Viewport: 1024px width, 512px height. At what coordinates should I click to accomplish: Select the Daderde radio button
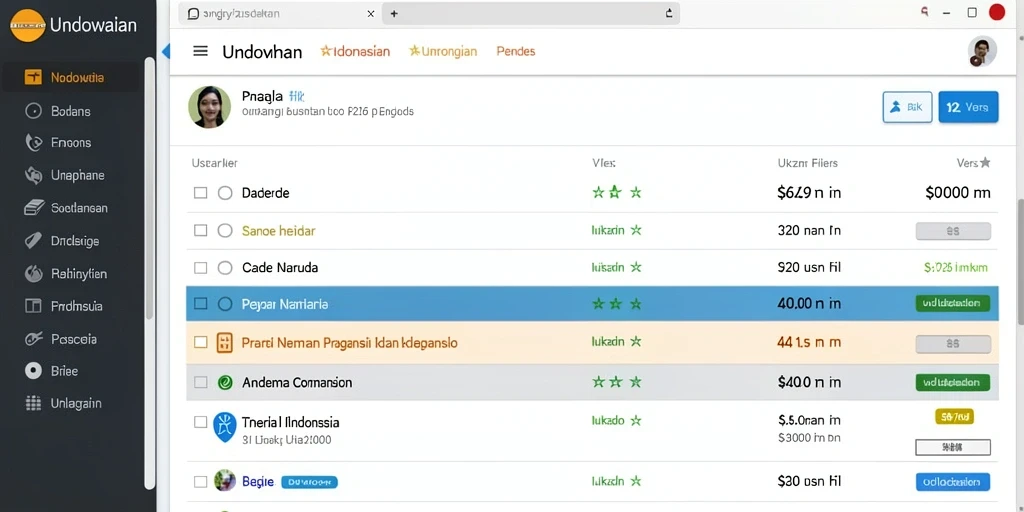point(225,193)
